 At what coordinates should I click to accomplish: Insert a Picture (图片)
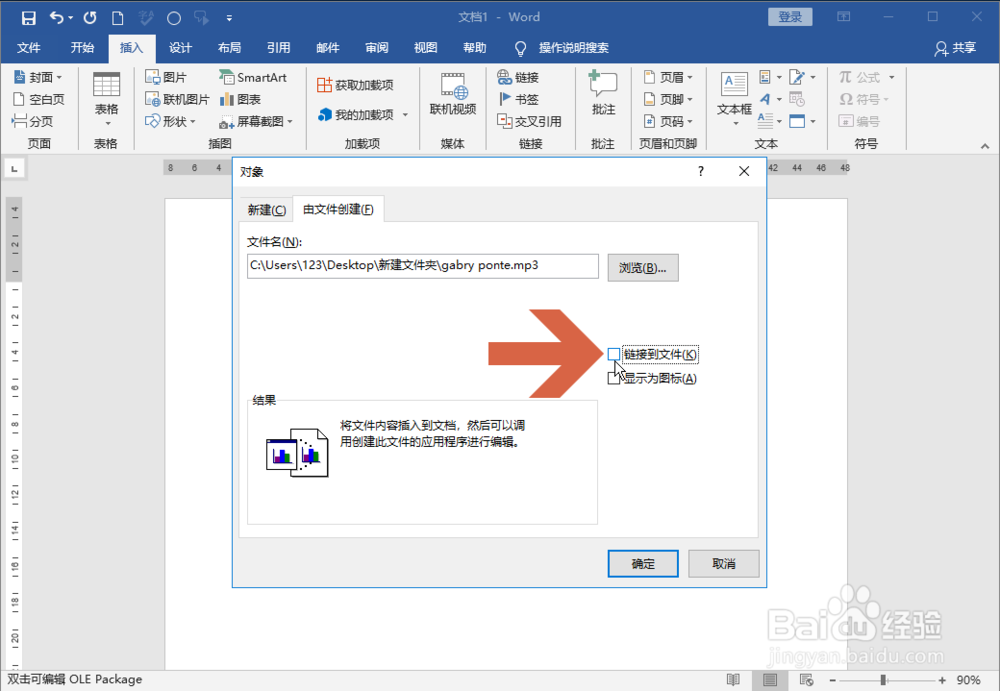(x=166, y=77)
